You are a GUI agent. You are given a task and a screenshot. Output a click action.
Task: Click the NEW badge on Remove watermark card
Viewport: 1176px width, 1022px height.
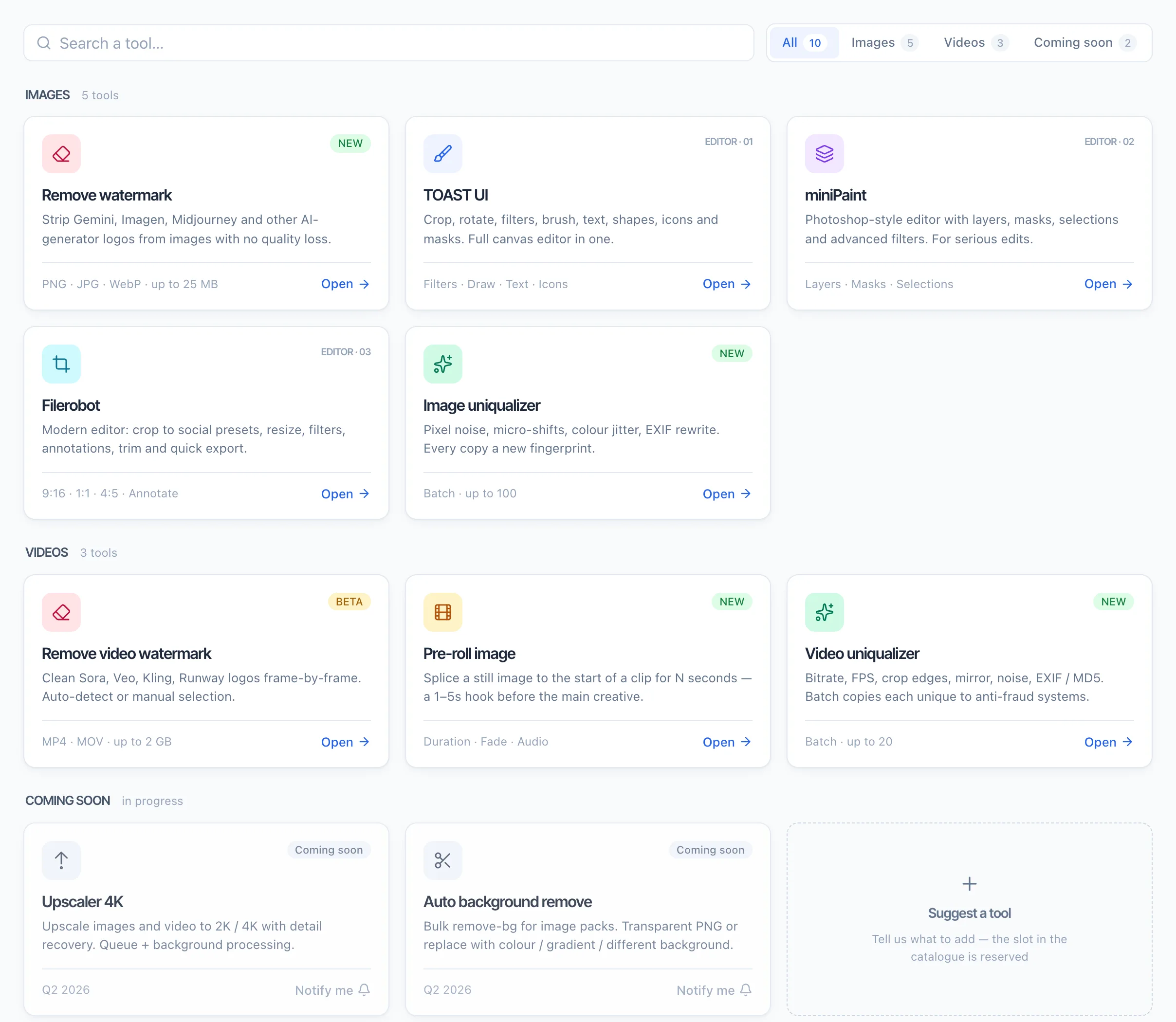pyautogui.click(x=350, y=143)
